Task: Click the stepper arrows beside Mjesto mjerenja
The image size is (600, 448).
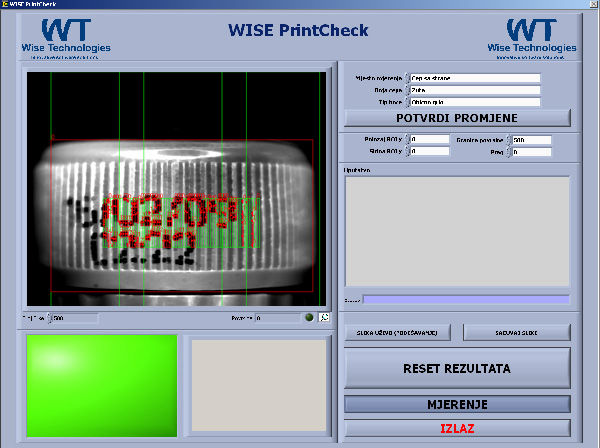Action: (x=407, y=78)
